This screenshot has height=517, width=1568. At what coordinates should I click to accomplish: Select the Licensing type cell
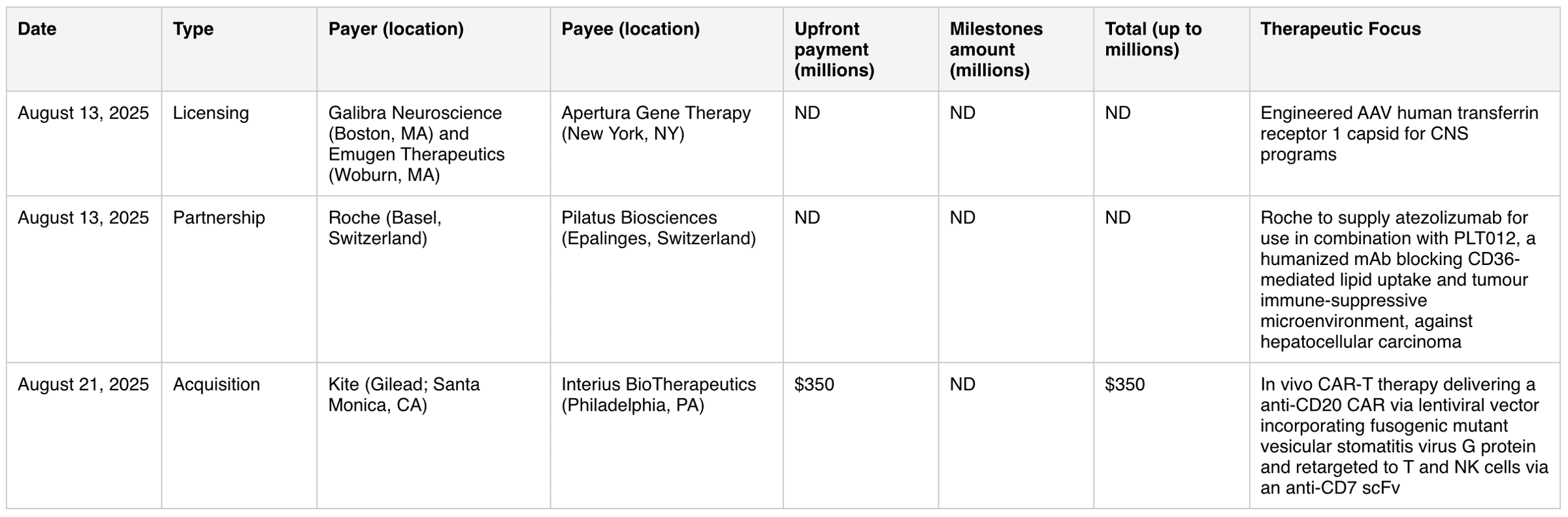[x=210, y=114]
